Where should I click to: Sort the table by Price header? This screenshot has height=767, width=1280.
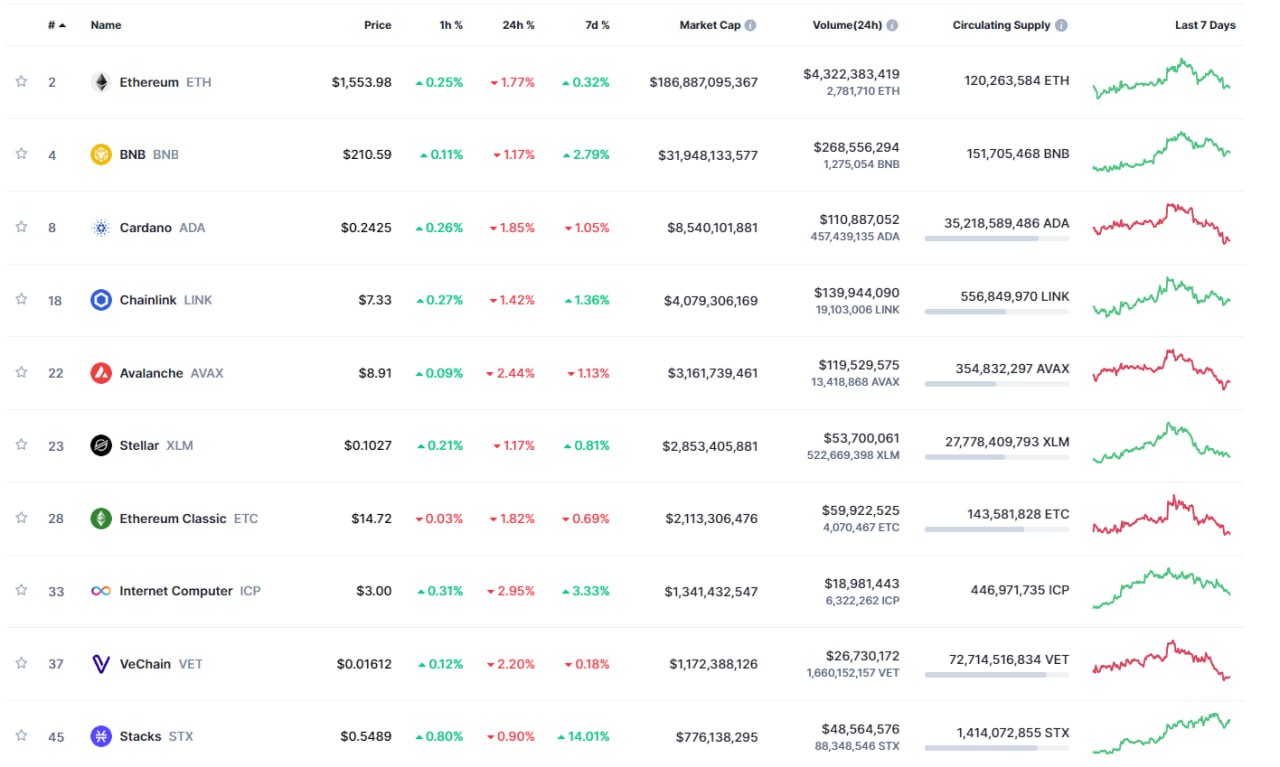click(377, 25)
